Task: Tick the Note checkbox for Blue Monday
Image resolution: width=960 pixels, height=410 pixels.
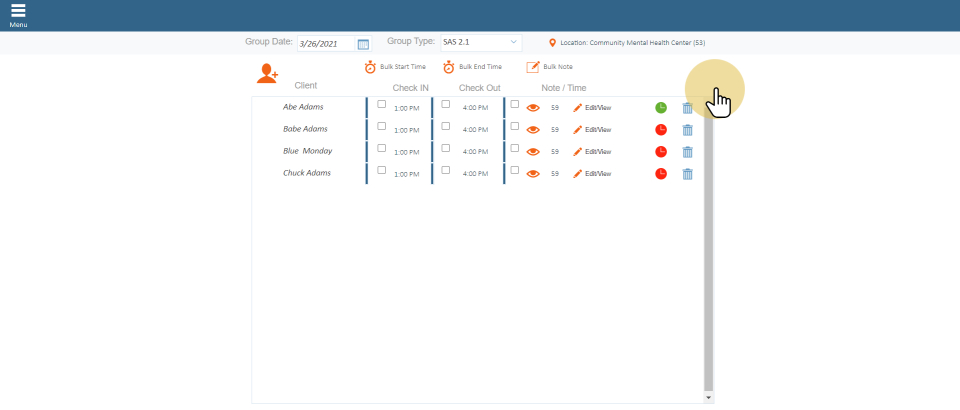Action: tap(515, 148)
